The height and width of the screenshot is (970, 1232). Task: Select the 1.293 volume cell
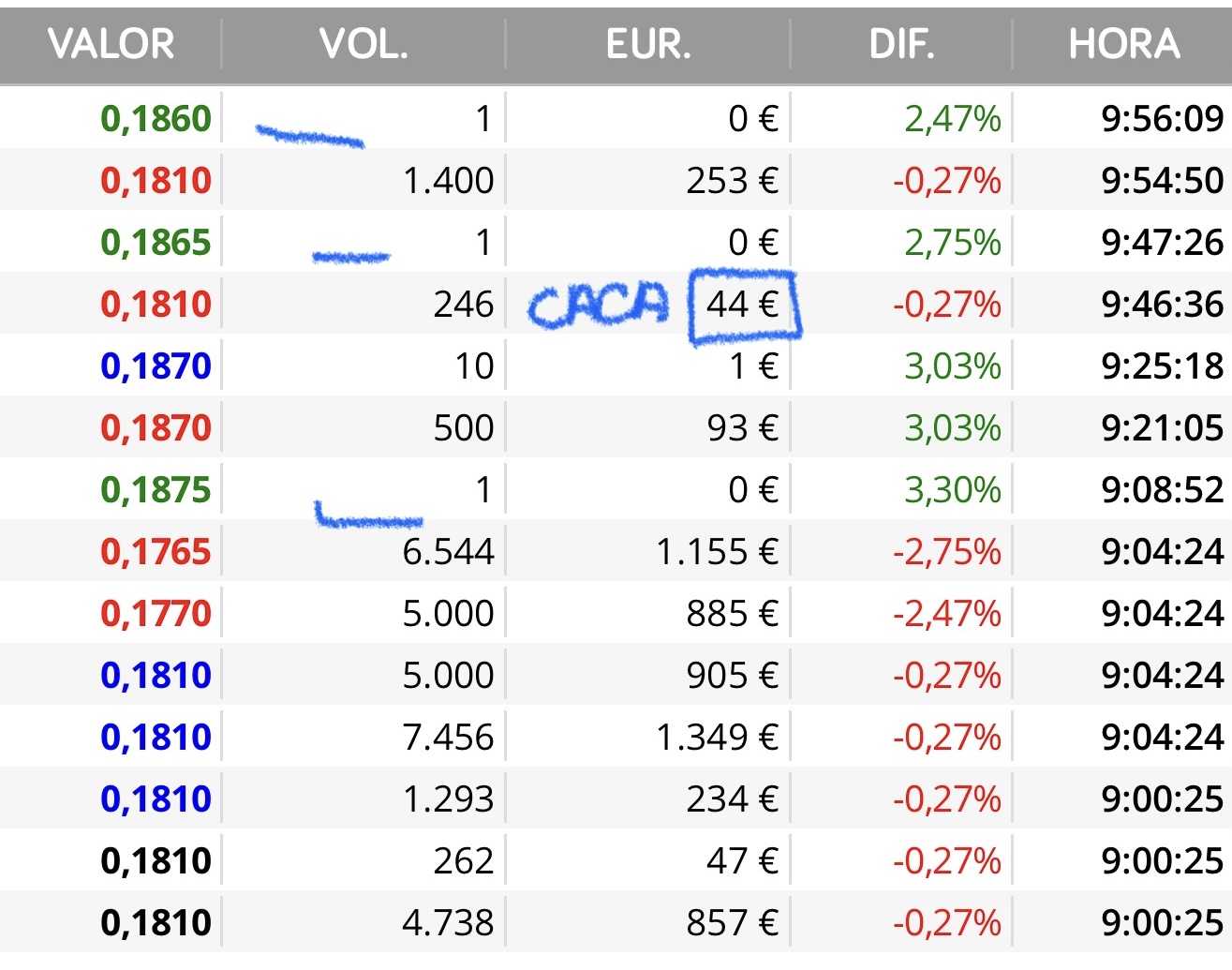pos(448,799)
